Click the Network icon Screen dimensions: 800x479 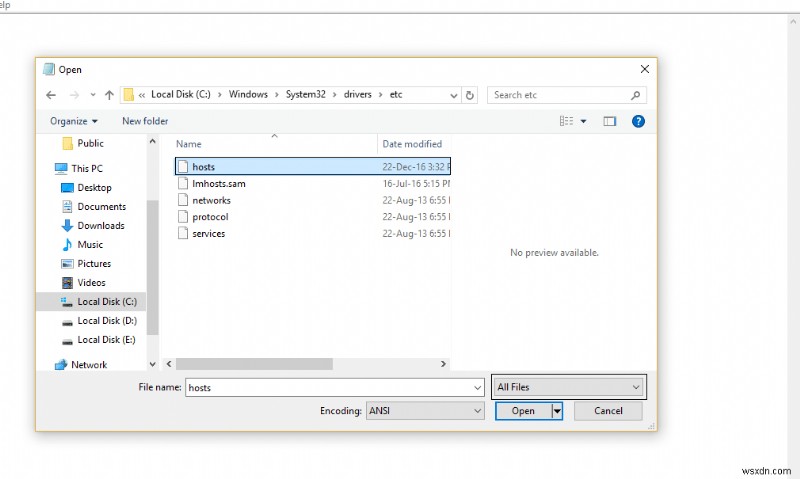tap(61, 365)
